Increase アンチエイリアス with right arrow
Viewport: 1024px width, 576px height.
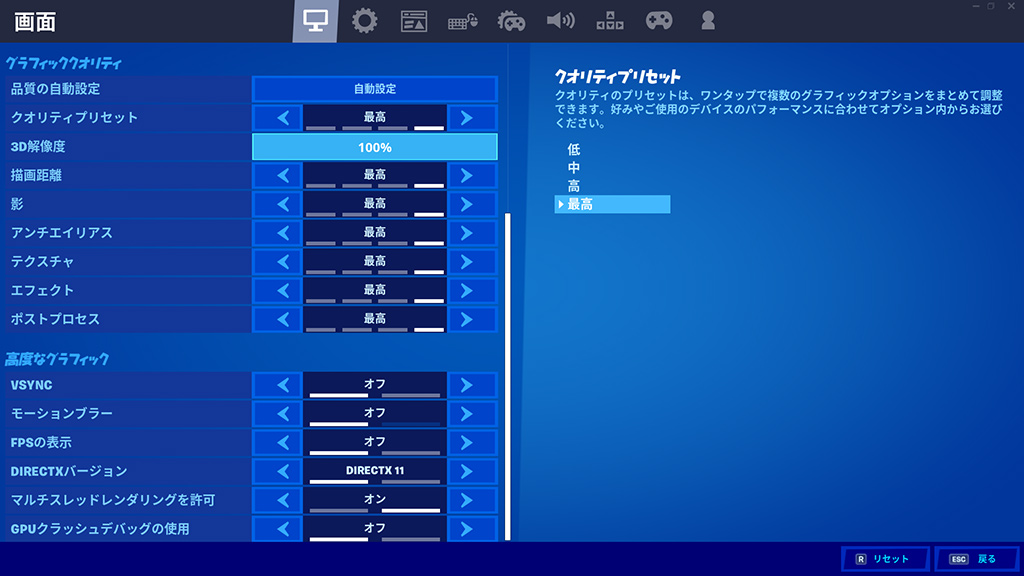(x=472, y=232)
